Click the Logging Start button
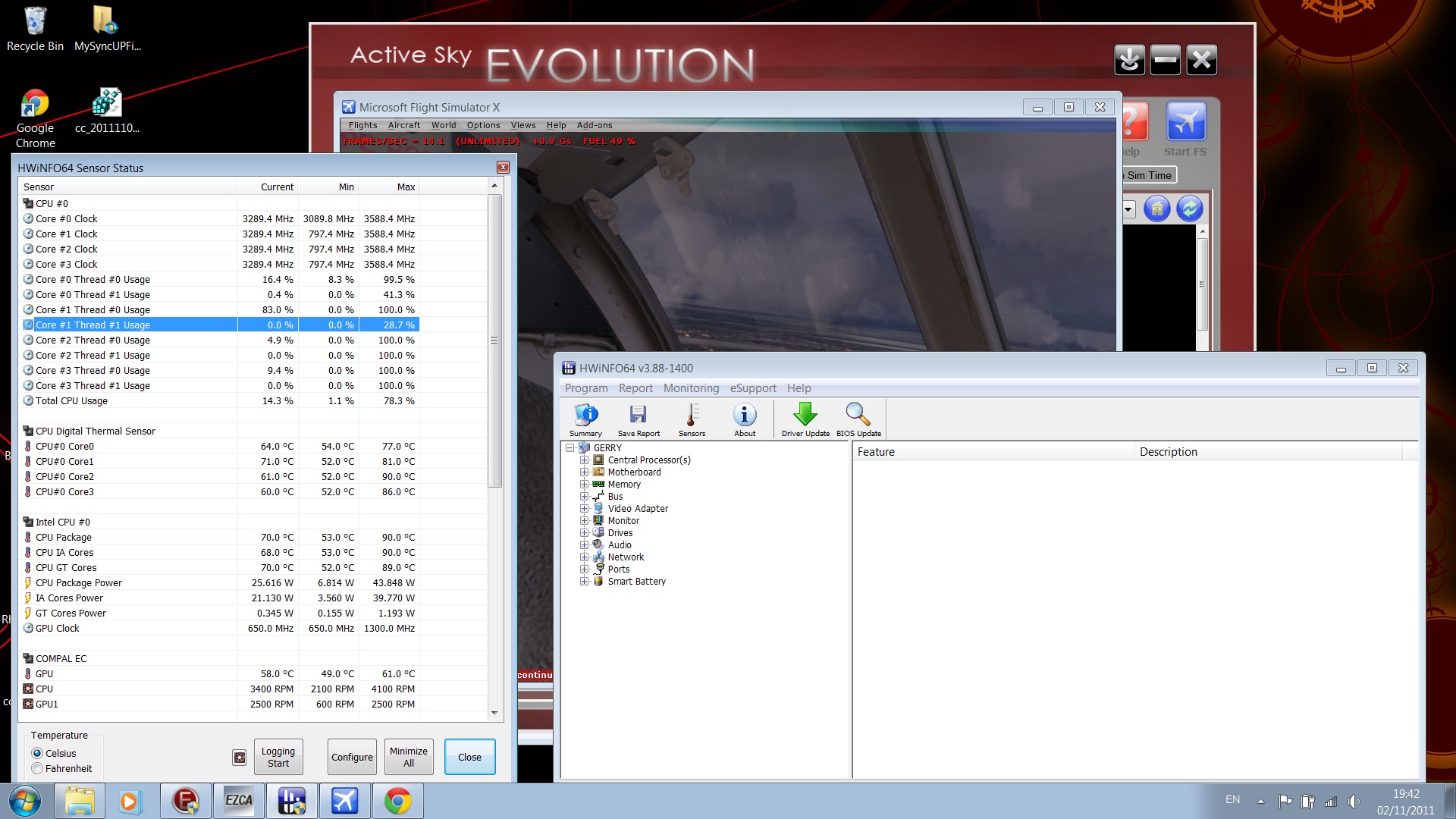The image size is (1456, 819). click(278, 757)
